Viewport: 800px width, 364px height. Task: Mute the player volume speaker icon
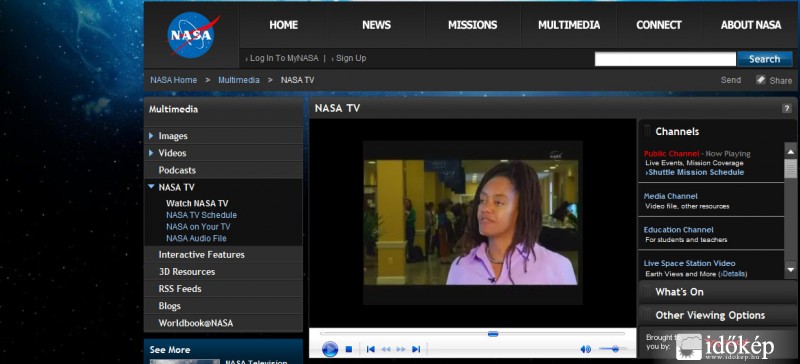(x=586, y=349)
